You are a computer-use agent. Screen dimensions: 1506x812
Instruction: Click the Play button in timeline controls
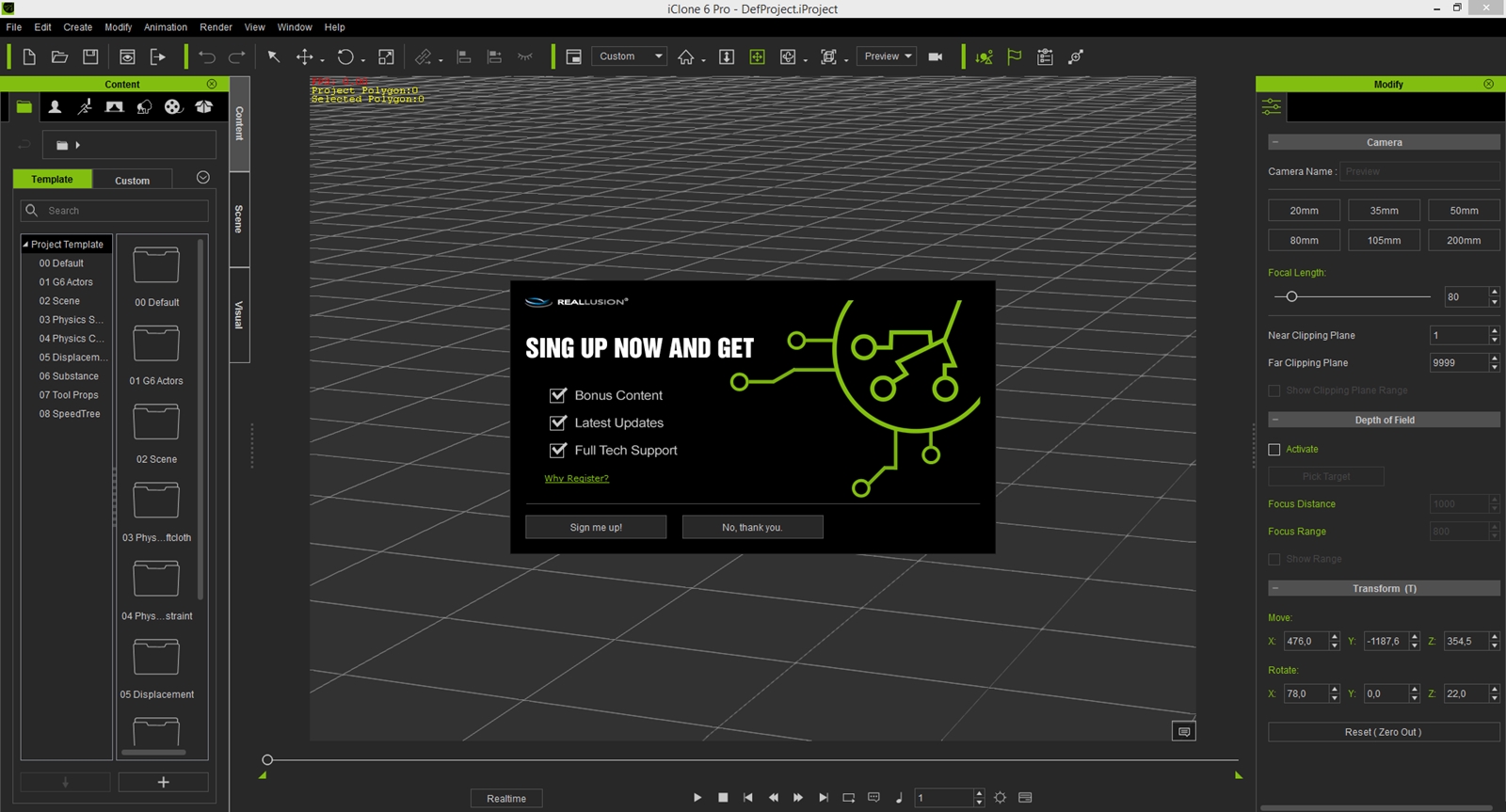click(x=697, y=797)
